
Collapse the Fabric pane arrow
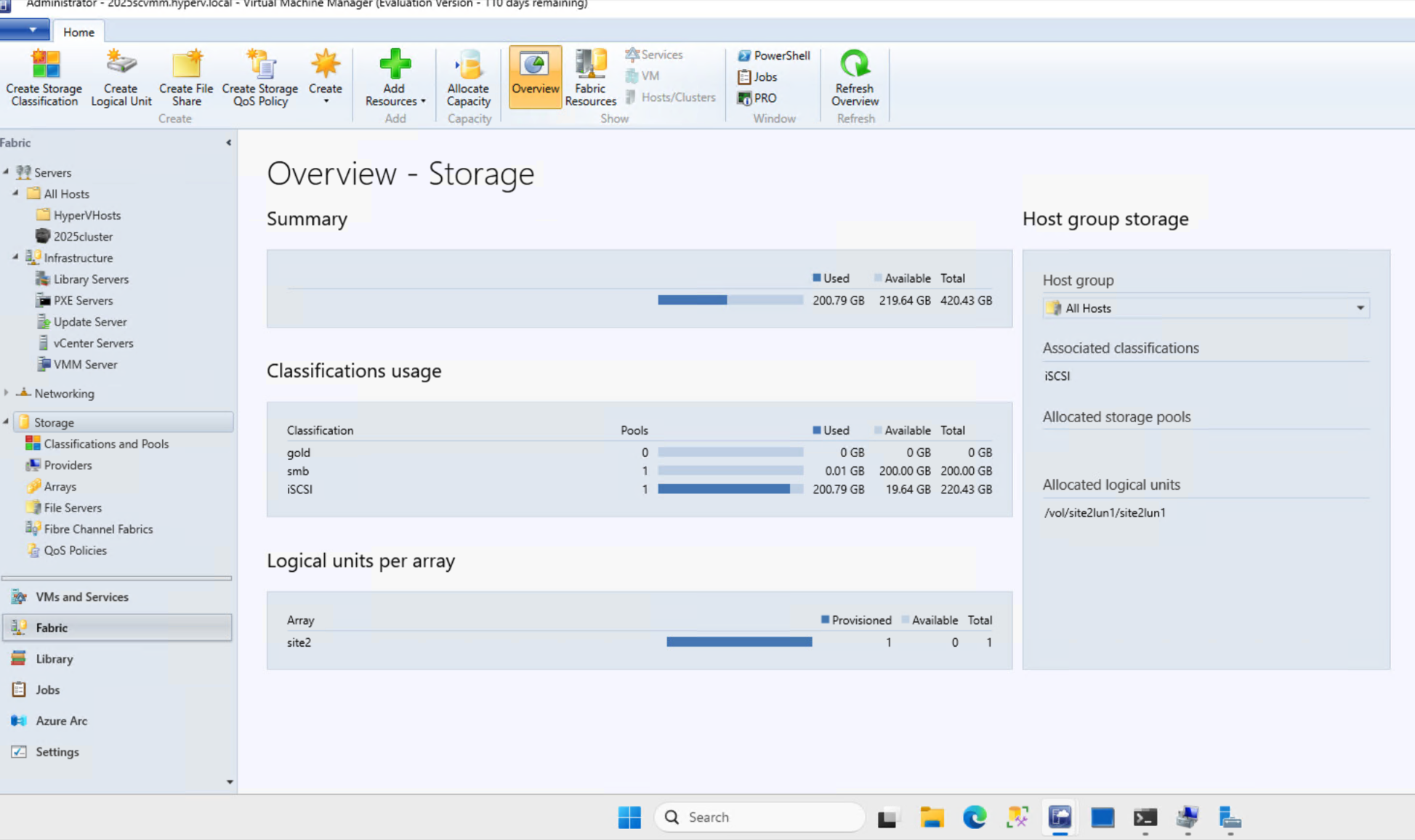pyautogui.click(x=228, y=142)
